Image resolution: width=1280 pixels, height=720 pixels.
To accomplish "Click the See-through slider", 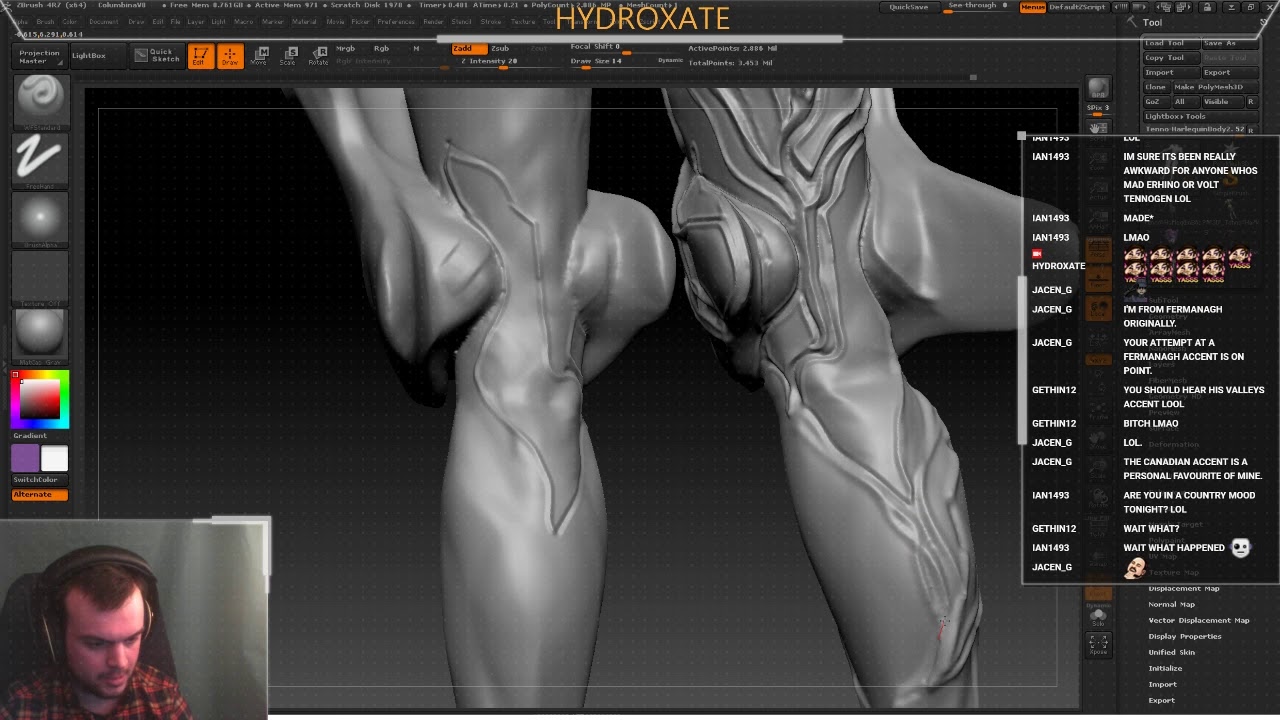I will pos(977,7).
